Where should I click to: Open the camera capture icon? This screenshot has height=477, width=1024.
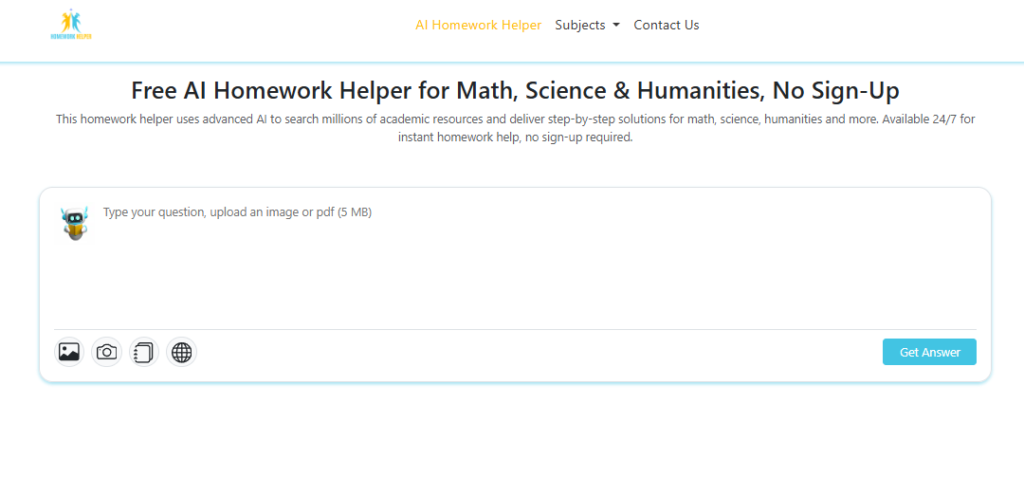[107, 352]
